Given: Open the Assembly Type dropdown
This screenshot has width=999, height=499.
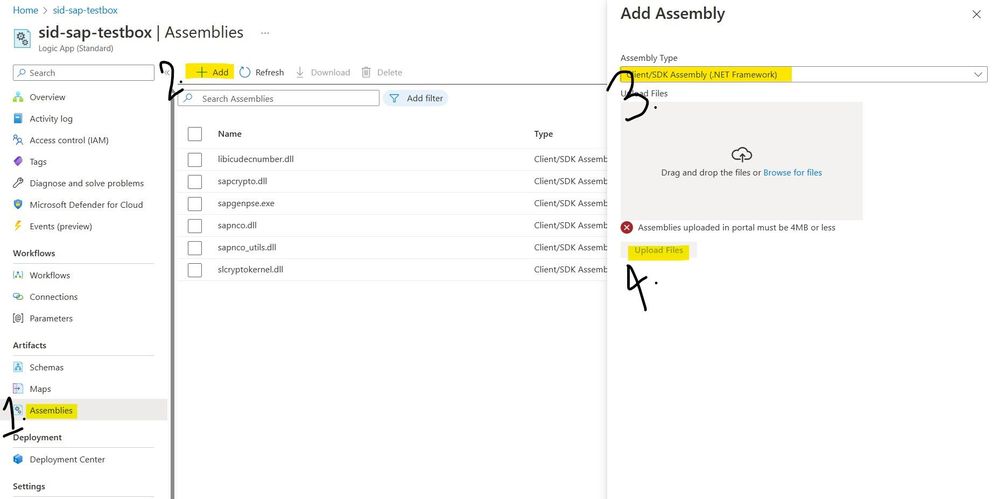Looking at the screenshot, I should 804,75.
